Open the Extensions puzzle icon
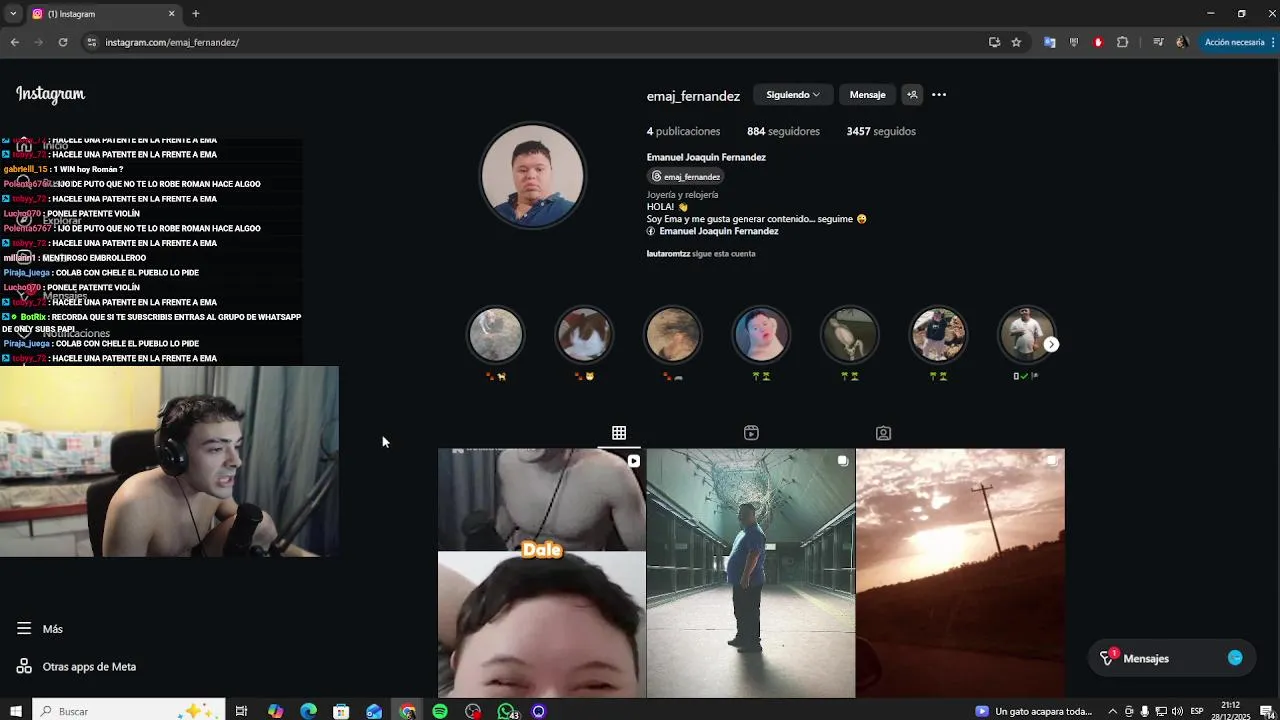The width and height of the screenshot is (1280, 720). click(1122, 42)
